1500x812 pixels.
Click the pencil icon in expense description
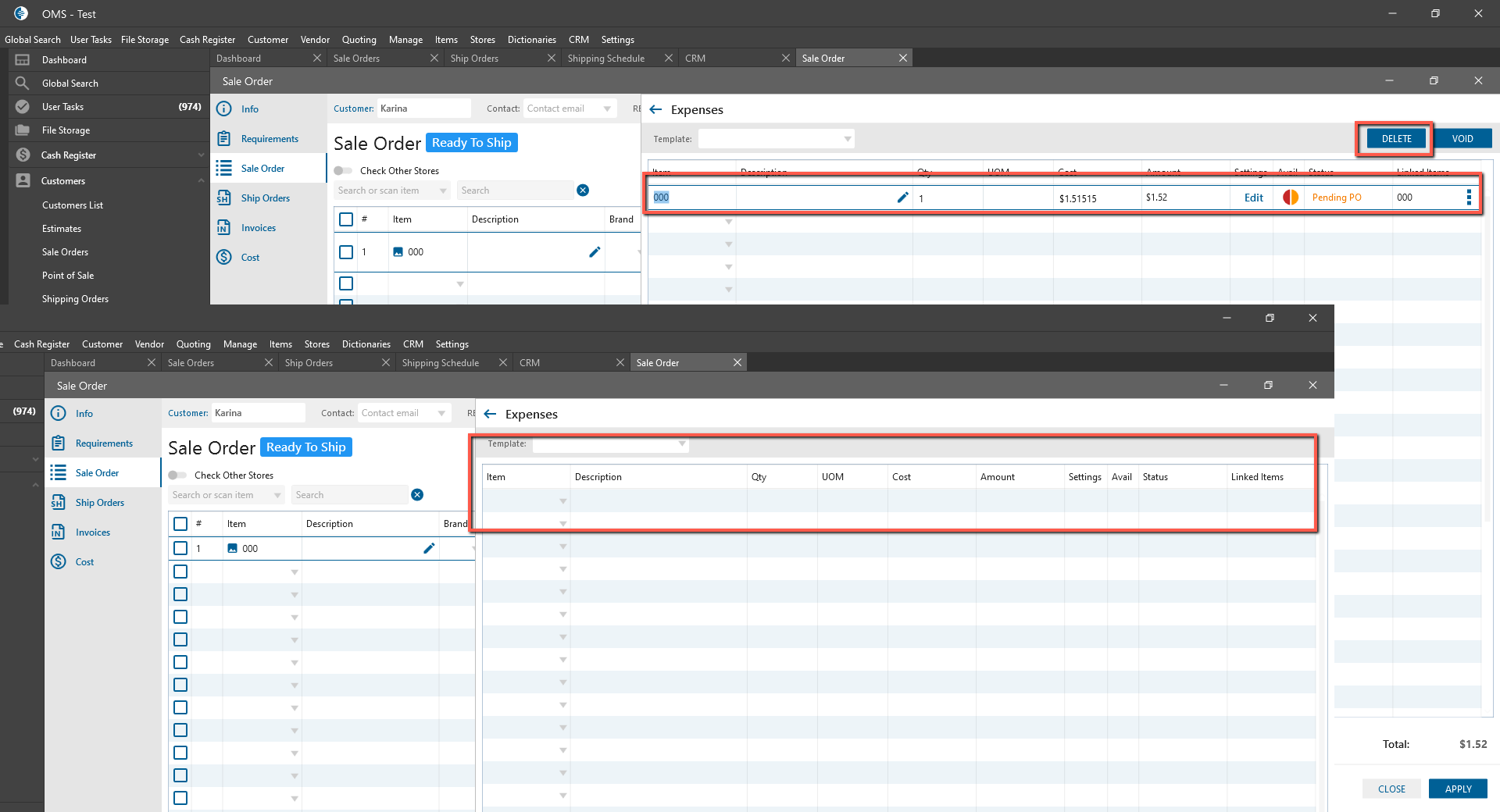[x=902, y=198]
